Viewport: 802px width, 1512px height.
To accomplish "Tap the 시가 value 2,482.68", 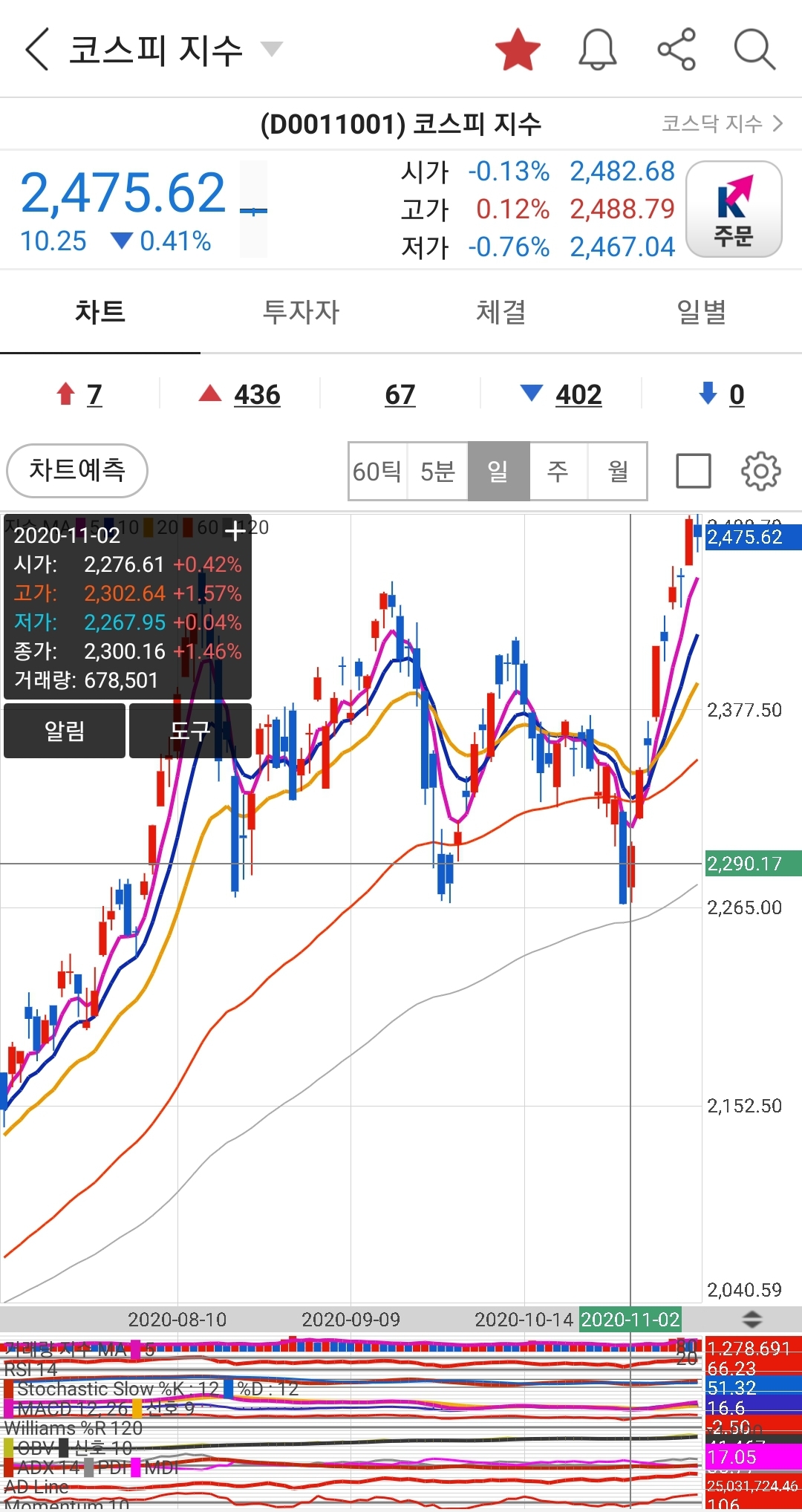I will pyautogui.click(x=622, y=172).
